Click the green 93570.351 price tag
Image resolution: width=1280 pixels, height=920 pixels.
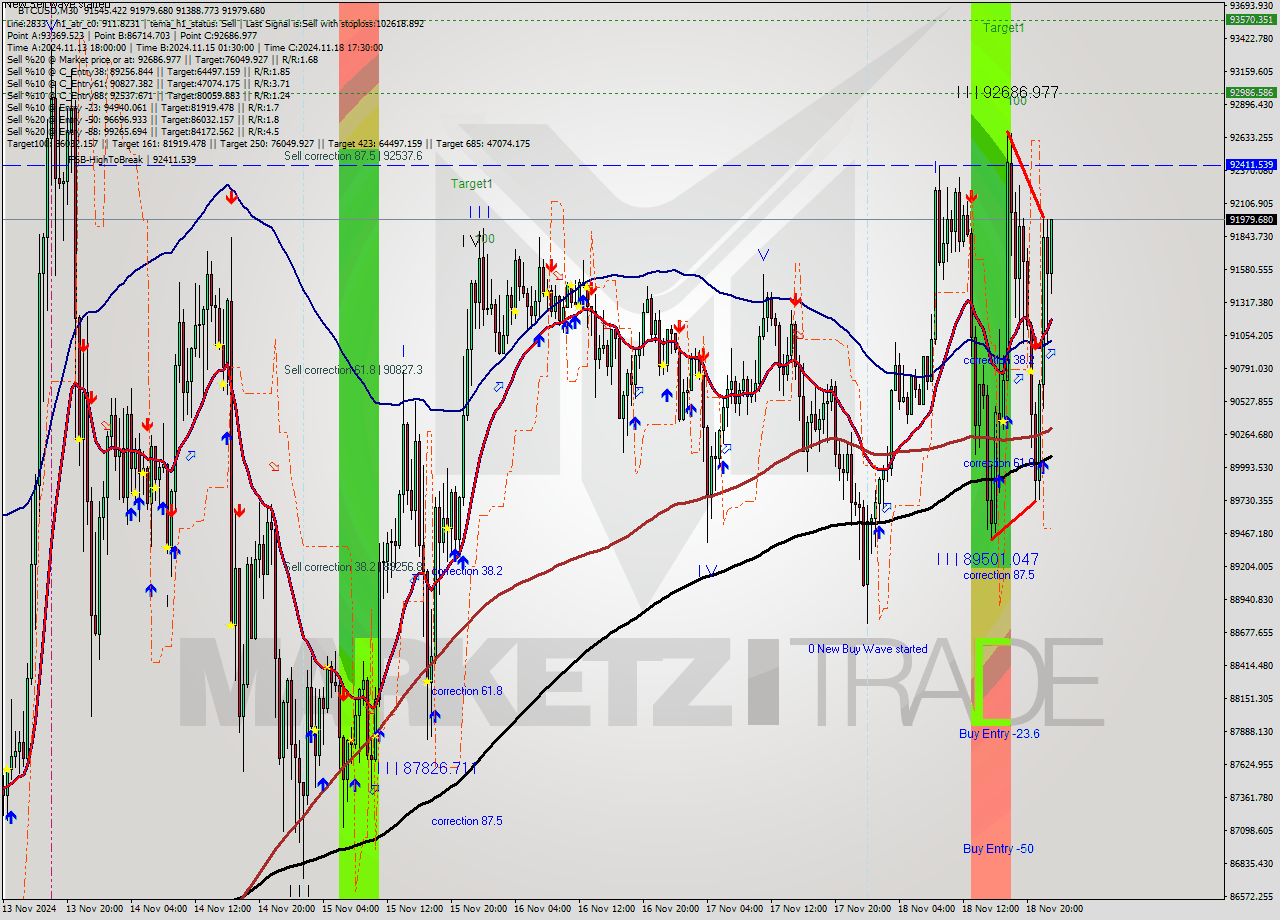pos(1251,19)
